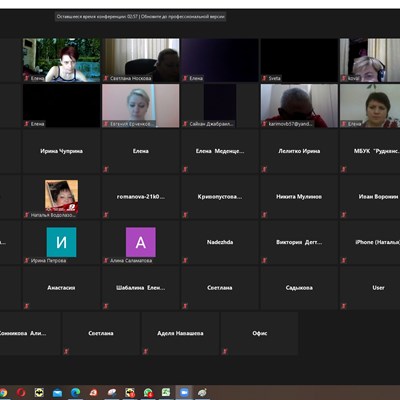This screenshot has width=400, height=400.
Task: Click Ирина Петрова's teal 'И' avatar
Action: coord(61,242)
